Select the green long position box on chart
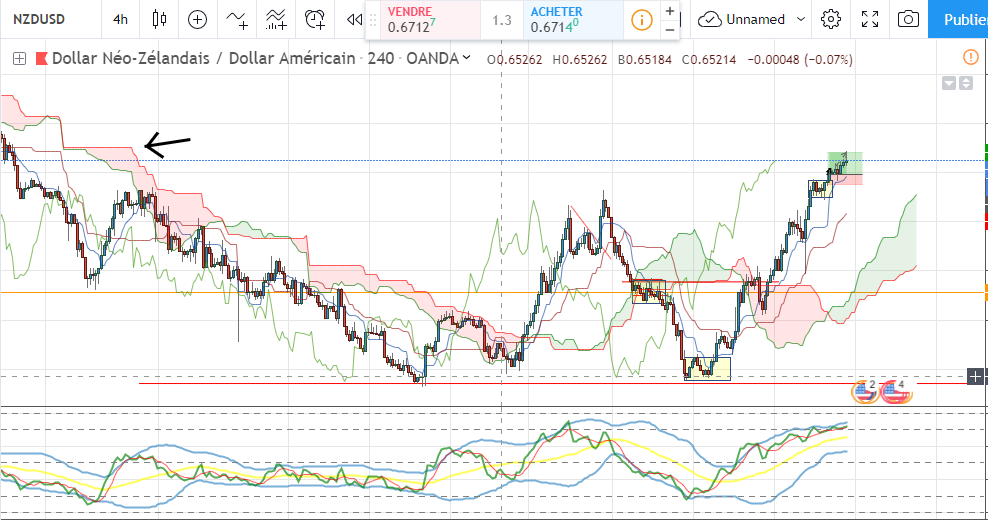This screenshot has width=988, height=520. pyautogui.click(x=845, y=163)
